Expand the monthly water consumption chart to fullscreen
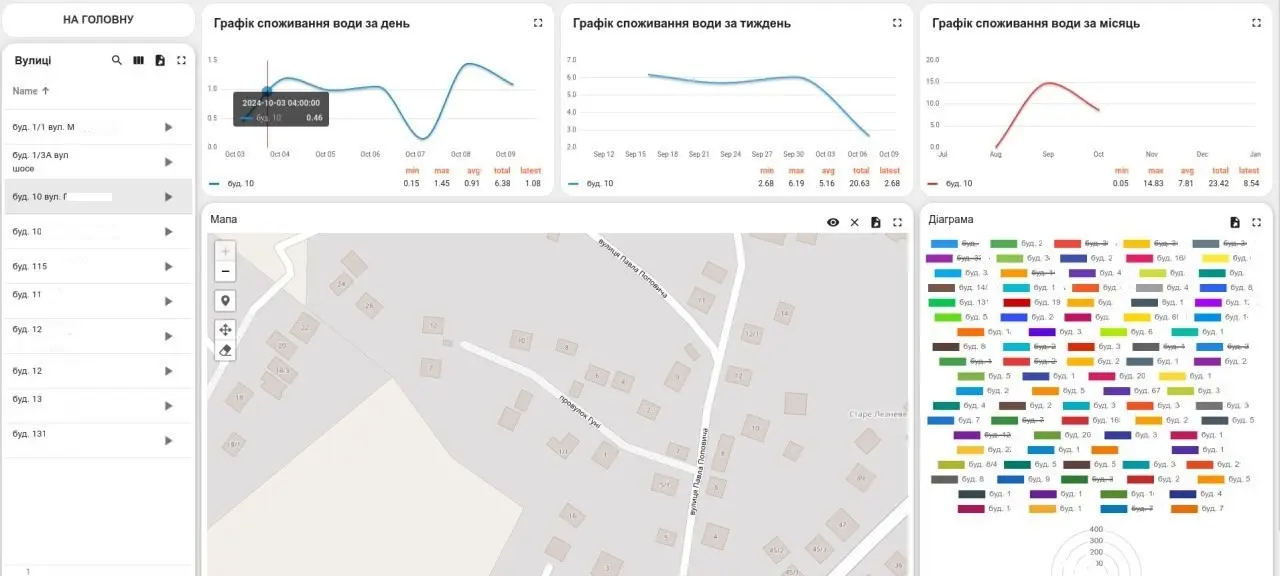Image resolution: width=1280 pixels, height=576 pixels. (x=1256, y=23)
